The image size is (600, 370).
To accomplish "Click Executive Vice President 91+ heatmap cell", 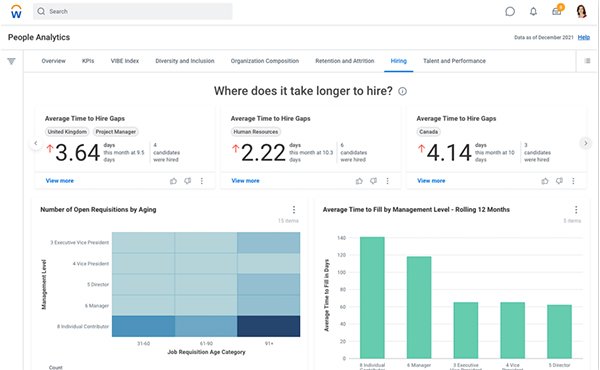I will point(269,243).
